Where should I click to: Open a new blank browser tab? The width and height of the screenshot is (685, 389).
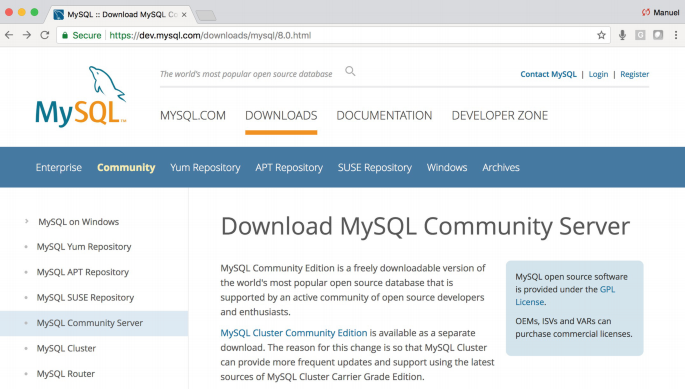tap(206, 16)
